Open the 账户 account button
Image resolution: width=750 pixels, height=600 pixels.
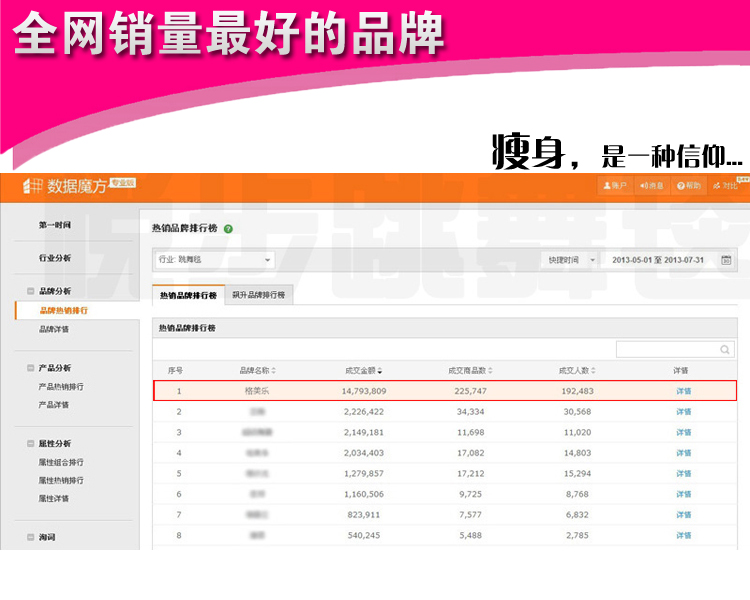(x=615, y=186)
